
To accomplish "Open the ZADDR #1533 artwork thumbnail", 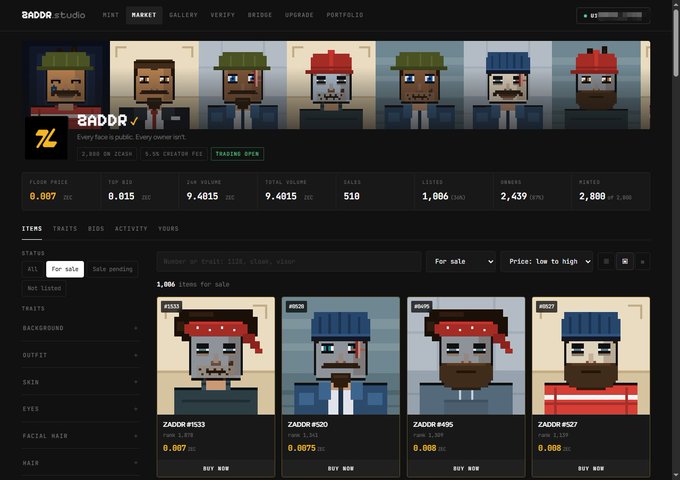I will tap(216, 356).
